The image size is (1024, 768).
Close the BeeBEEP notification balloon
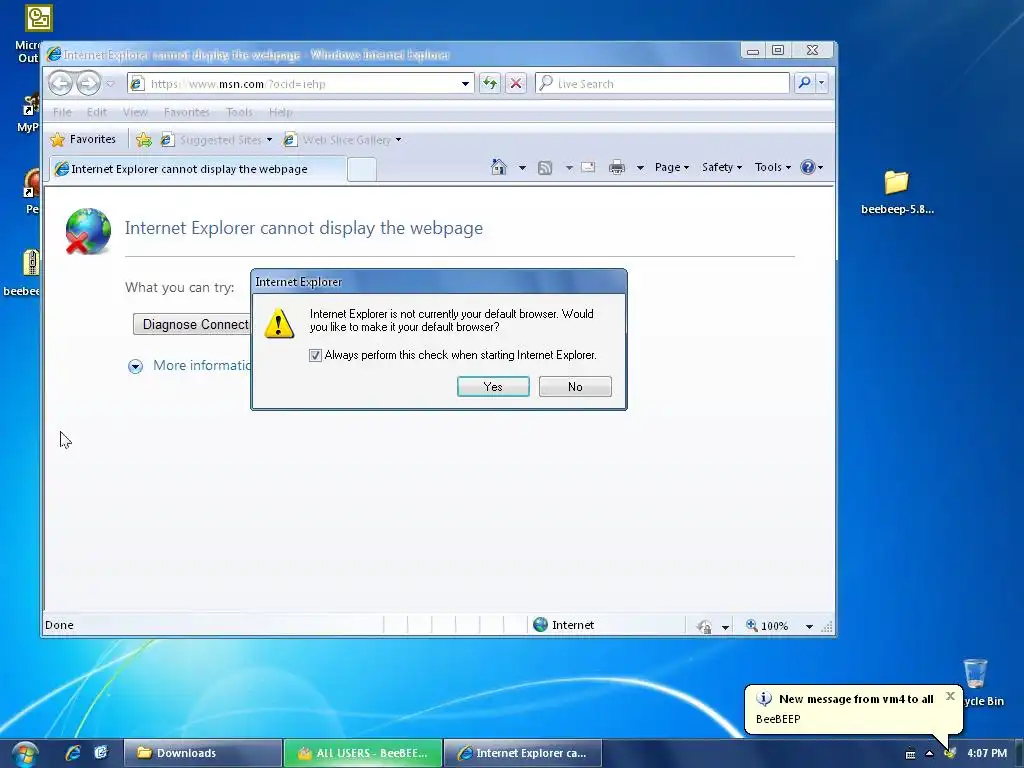point(950,696)
